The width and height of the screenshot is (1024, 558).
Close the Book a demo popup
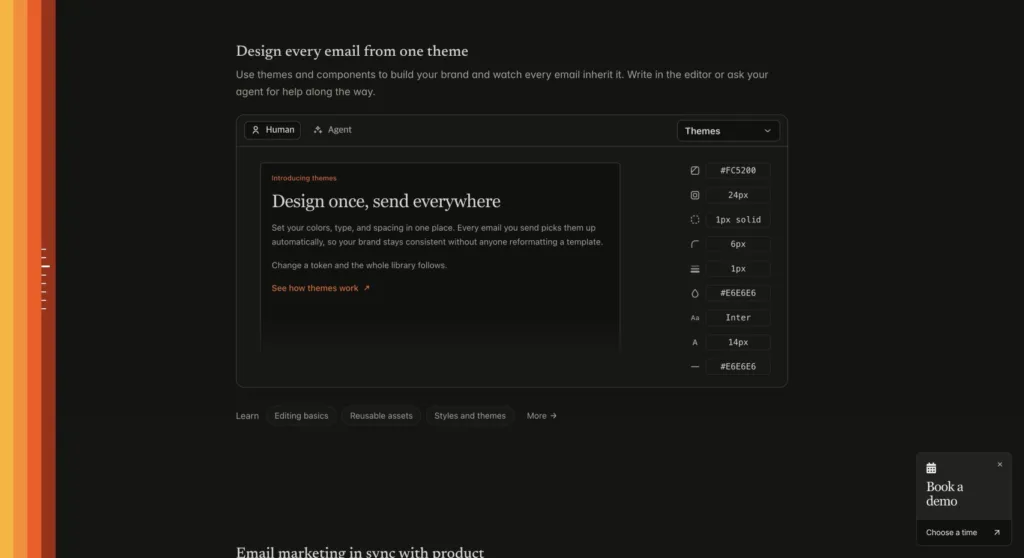coord(999,465)
